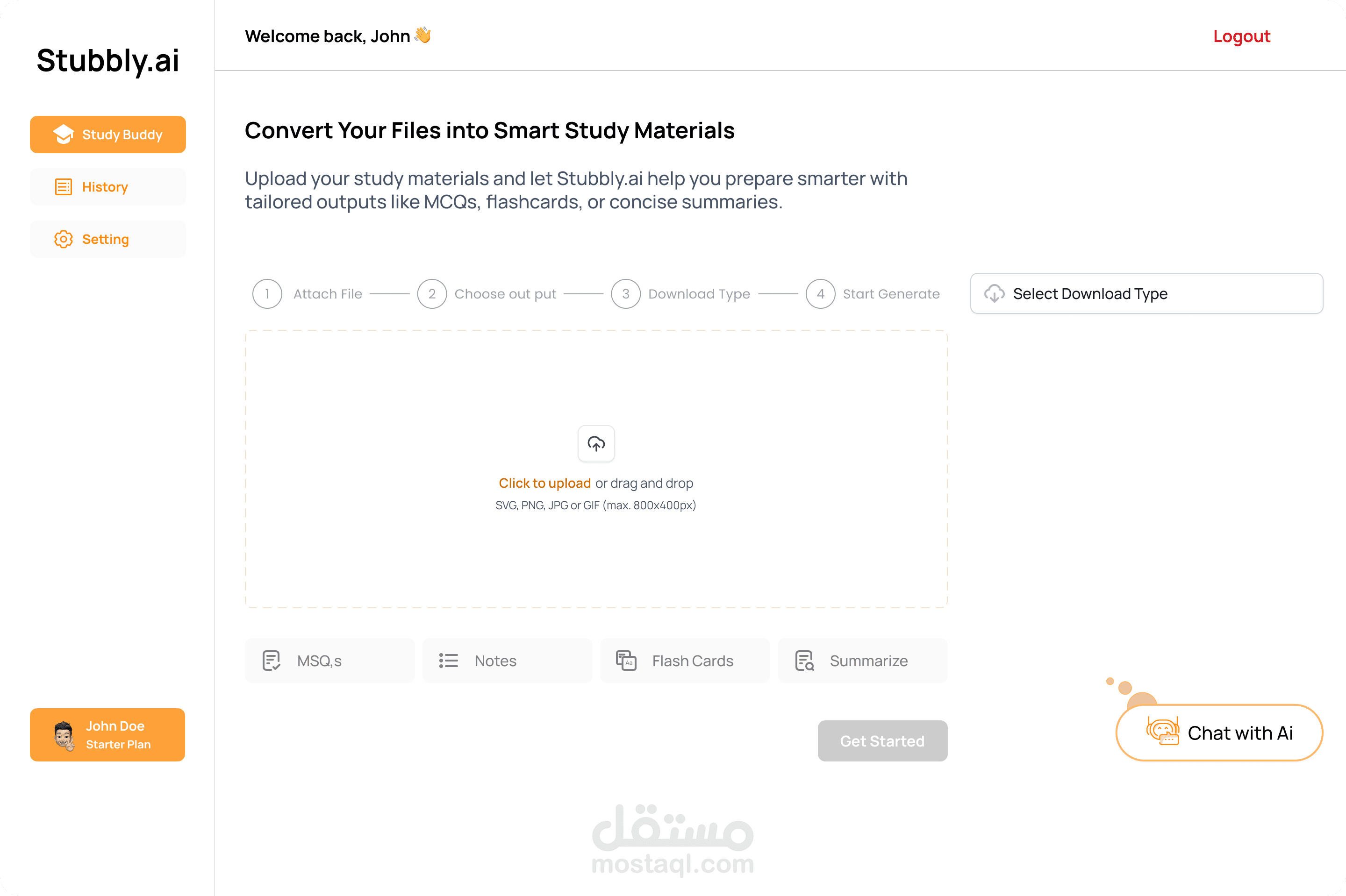Image resolution: width=1346 pixels, height=896 pixels.
Task: Select the Notes output option
Action: [507, 661]
